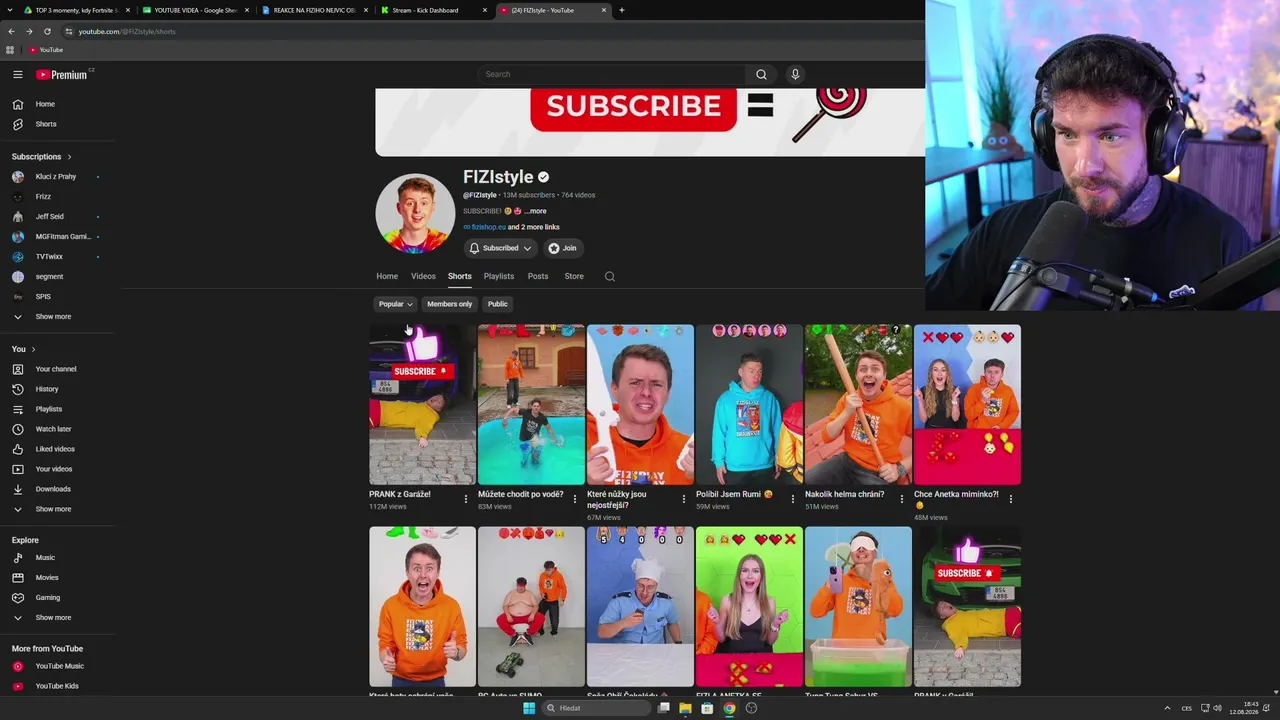Switch to the channel Videos tab

click(x=423, y=276)
